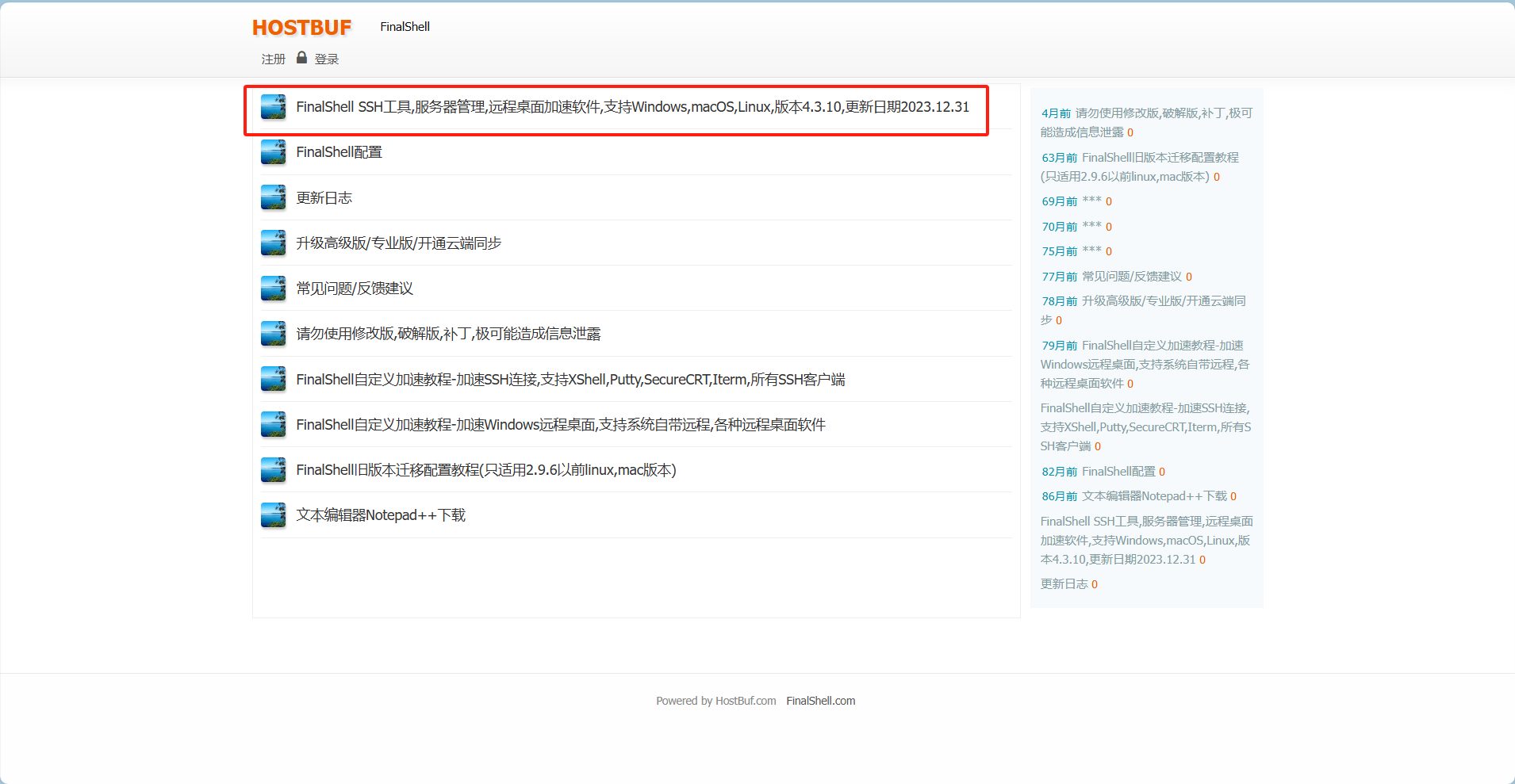Viewport: 1515px width, 784px height.
Task: Open 常见问题/反馈建议 thread in main list
Action: pyautogui.click(x=355, y=289)
